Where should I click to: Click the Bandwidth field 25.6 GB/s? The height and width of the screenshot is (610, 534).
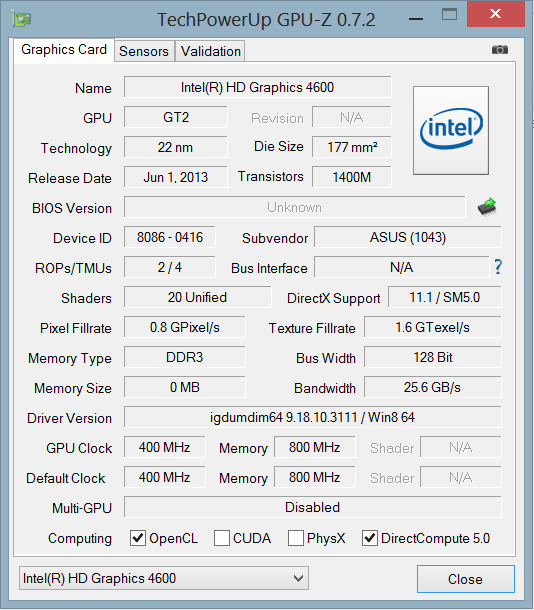coord(432,387)
